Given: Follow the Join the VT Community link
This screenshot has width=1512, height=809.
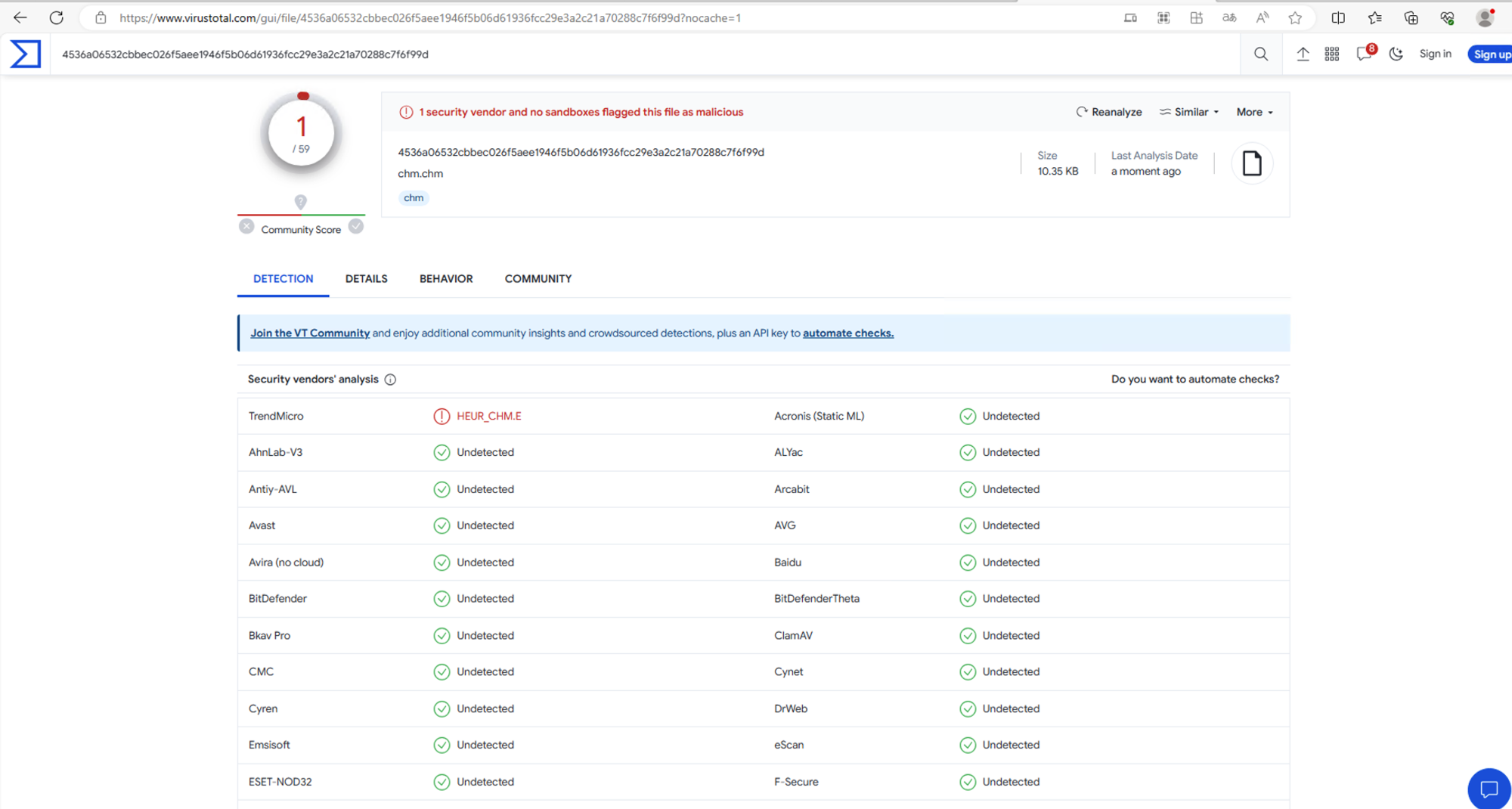Looking at the screenshot, I should 310,333.
